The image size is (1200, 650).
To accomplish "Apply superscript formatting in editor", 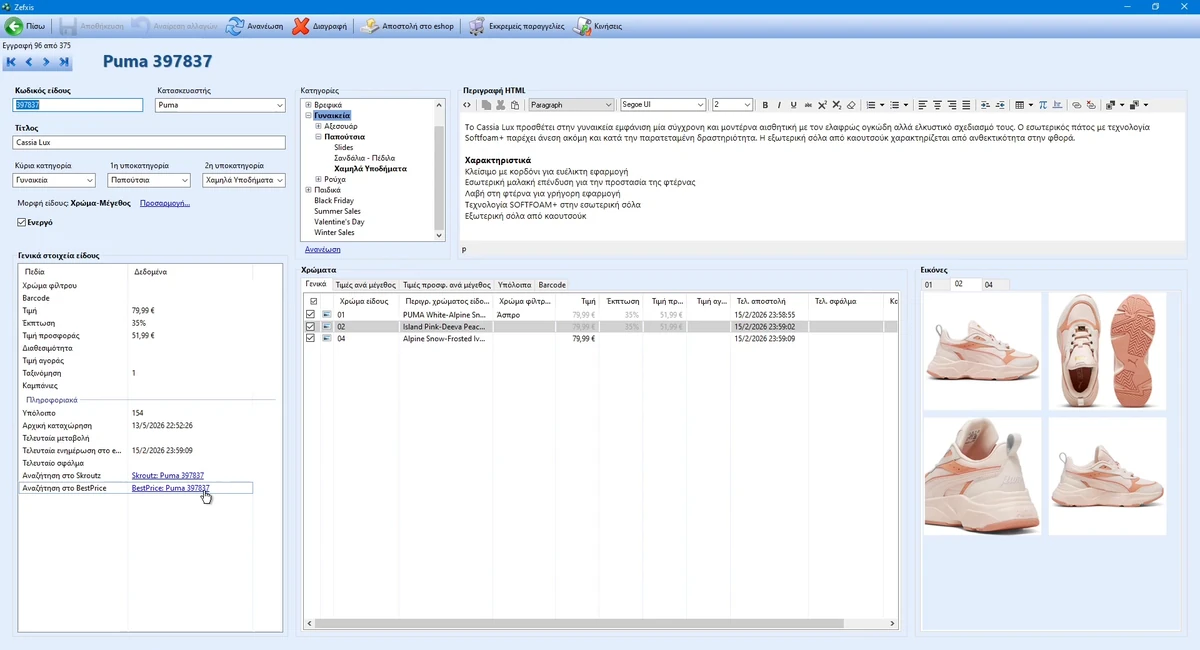I will coord(822,105).
